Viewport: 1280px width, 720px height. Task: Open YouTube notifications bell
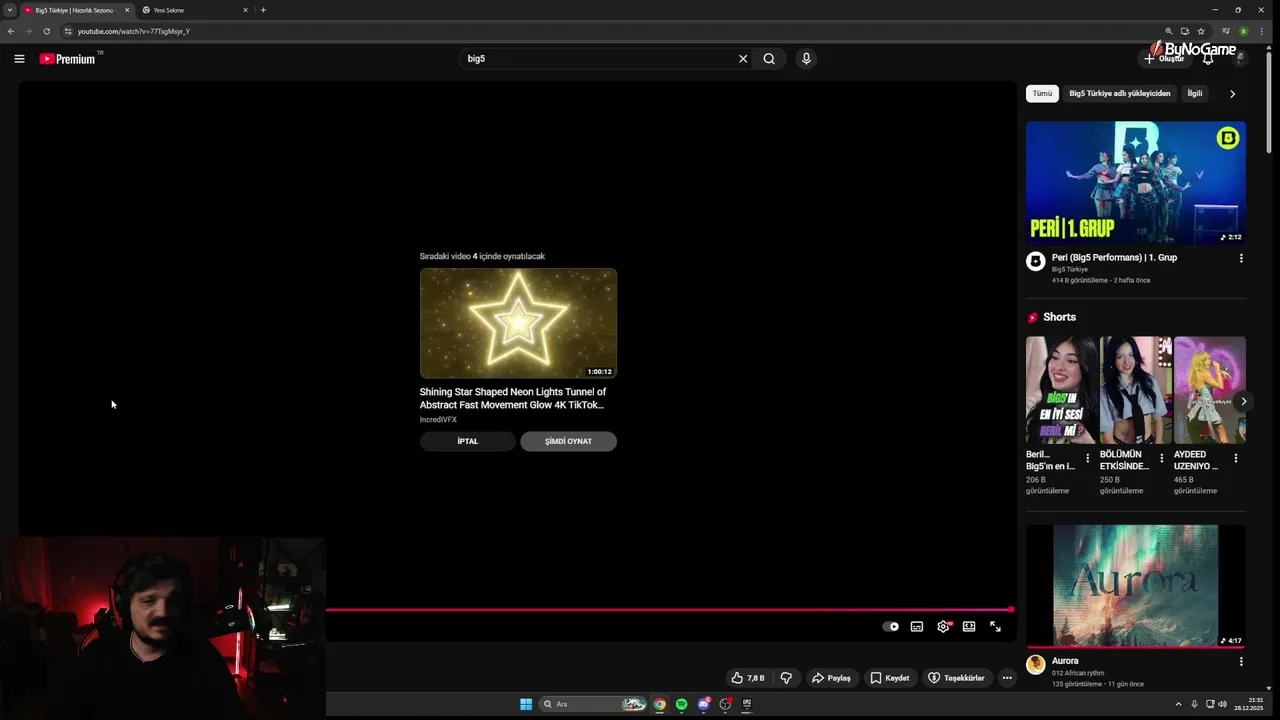point(1208,59)
